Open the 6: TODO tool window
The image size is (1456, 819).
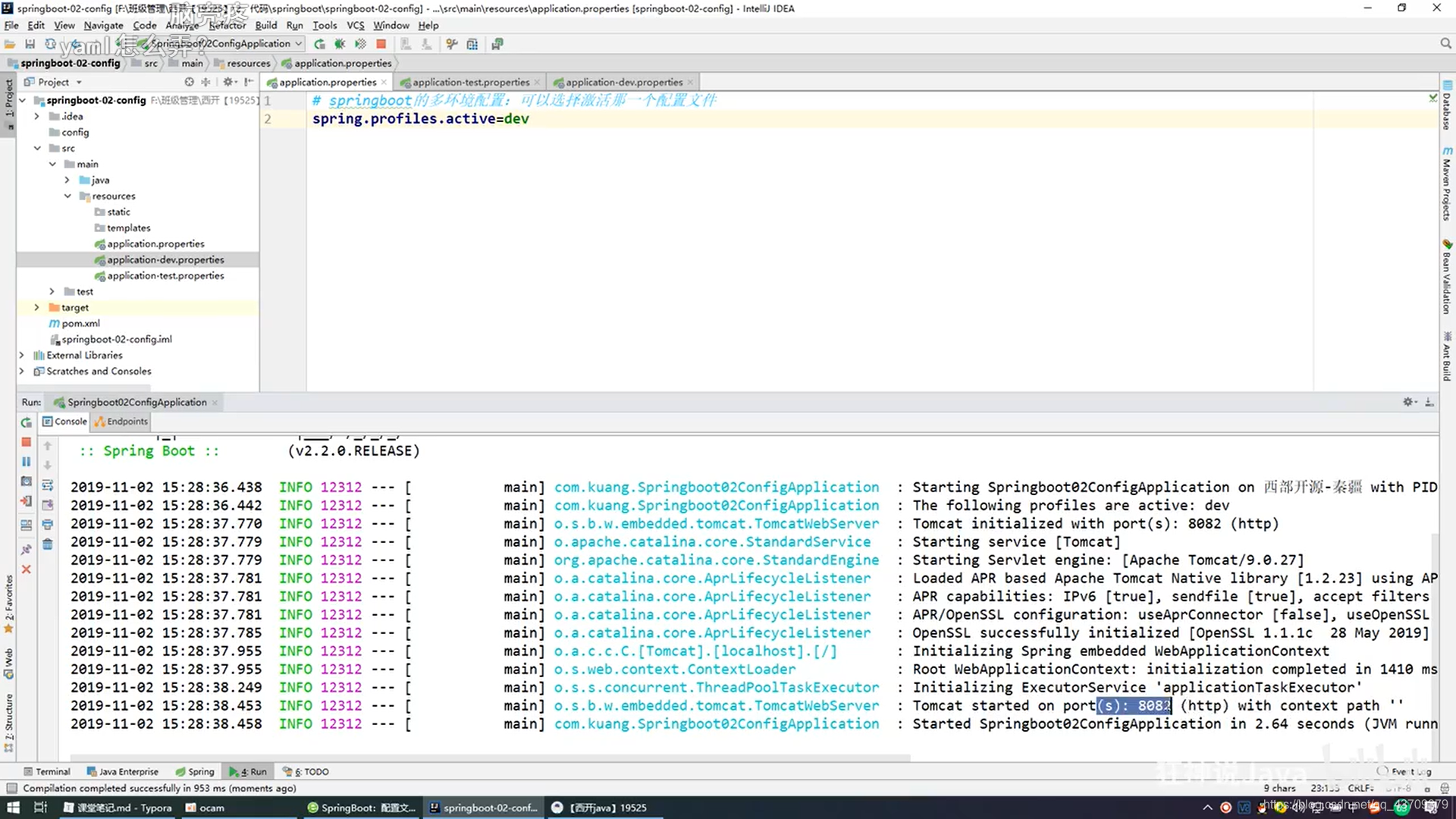click(306, 771)
